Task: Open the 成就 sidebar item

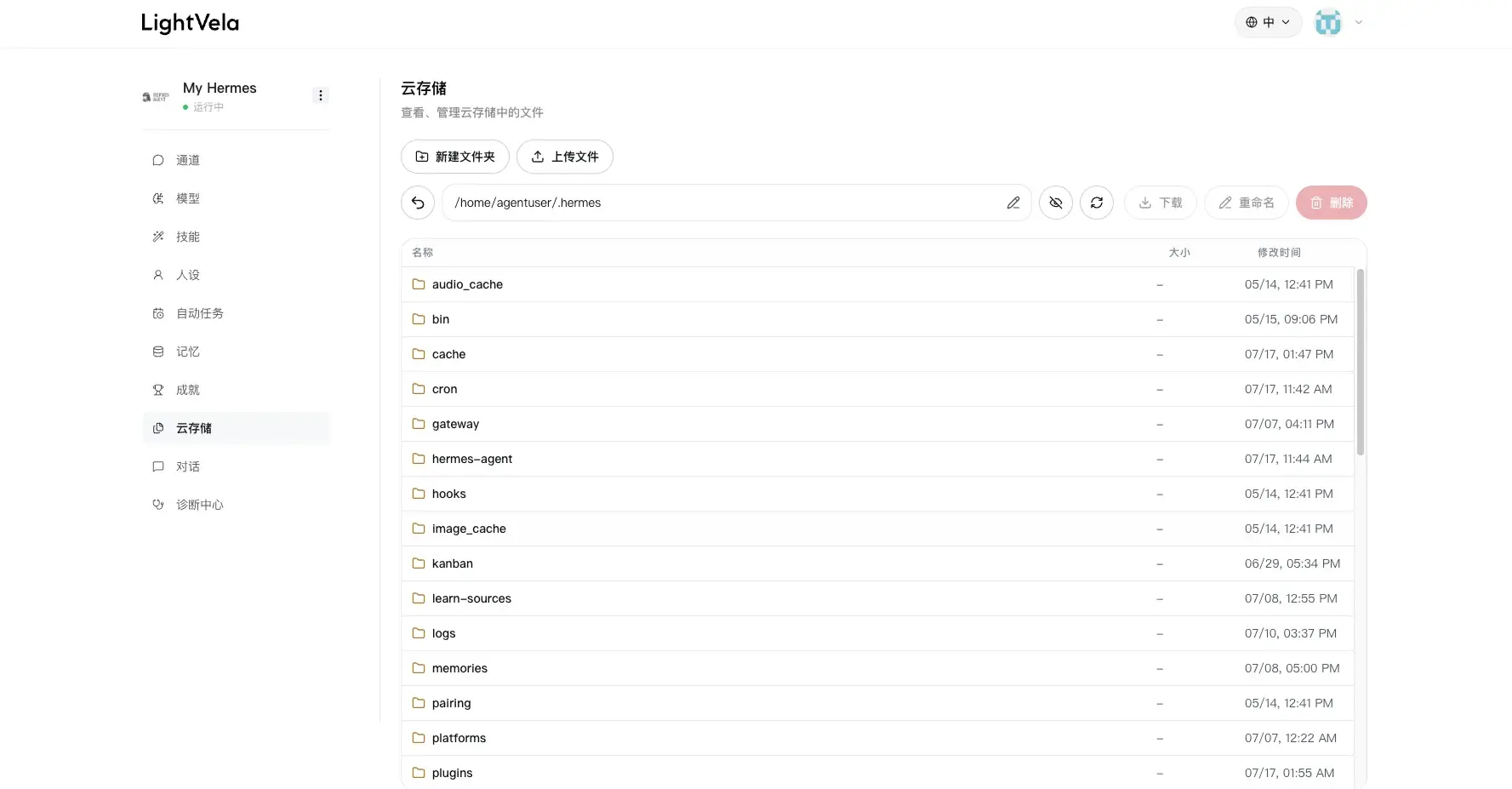Action: pos(237,390)
